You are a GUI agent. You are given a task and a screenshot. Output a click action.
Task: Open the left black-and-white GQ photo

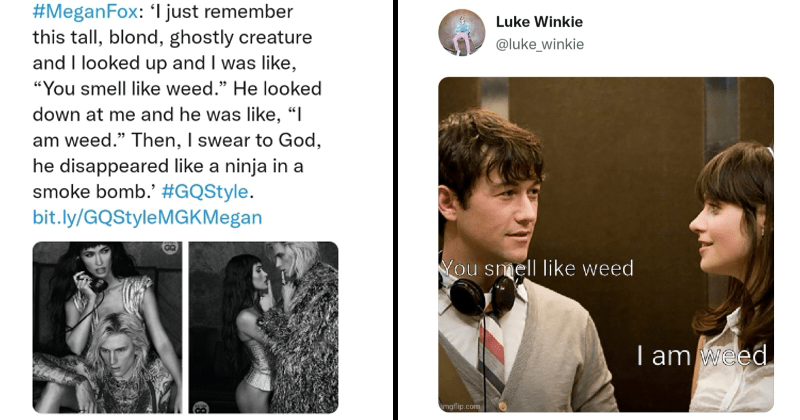point(107,327)
